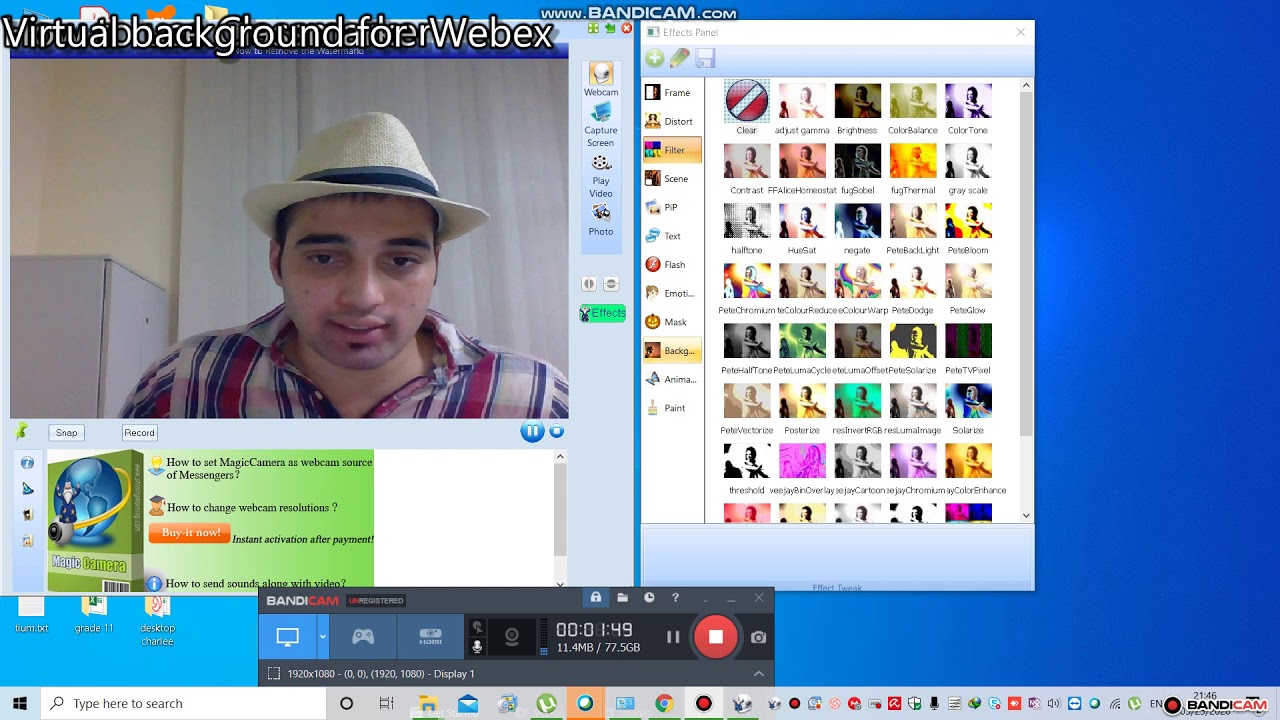Select Bandicam HDMI device recording mode
The width and height of the screenshot is (1280, 720).
pos(430,637)
